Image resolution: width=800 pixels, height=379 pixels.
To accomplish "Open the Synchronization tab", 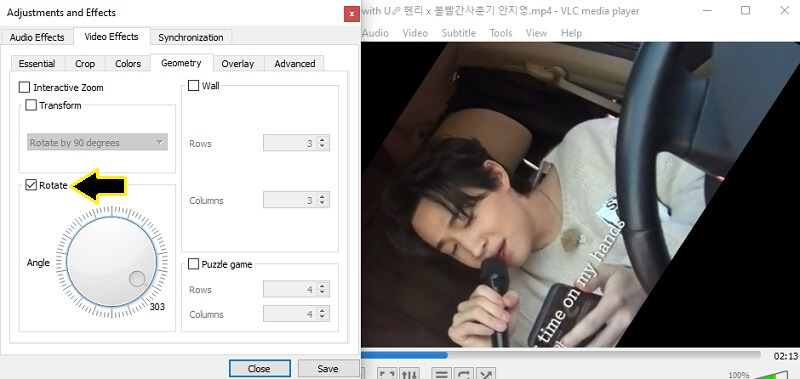I will click(191, 37).
